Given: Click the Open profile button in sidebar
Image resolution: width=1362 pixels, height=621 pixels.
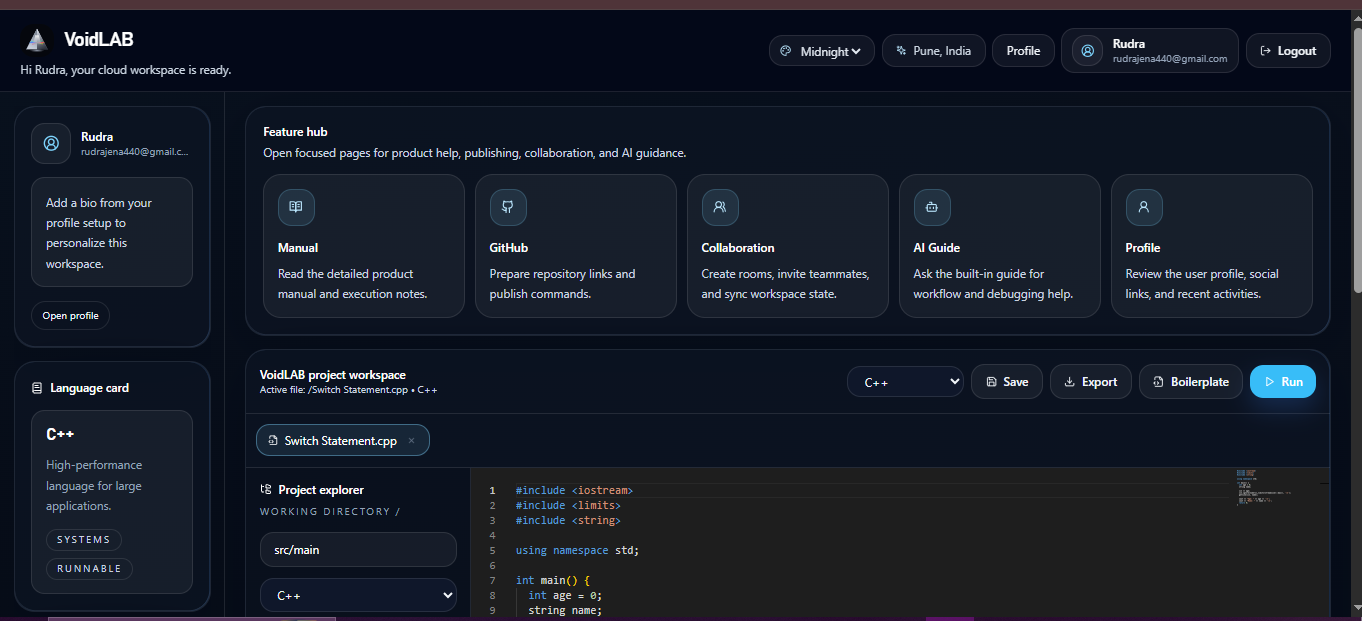Looking at the screenshot, I should point(70,316).
